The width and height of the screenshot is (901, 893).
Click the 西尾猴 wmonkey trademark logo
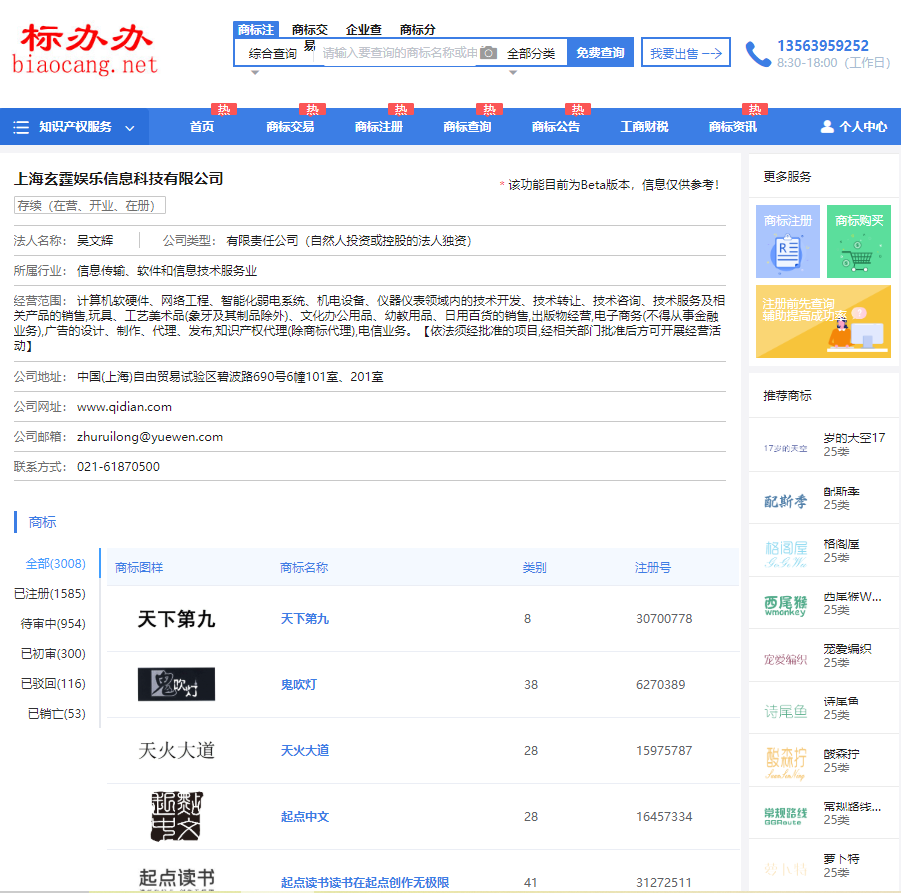tap(786, 606)
